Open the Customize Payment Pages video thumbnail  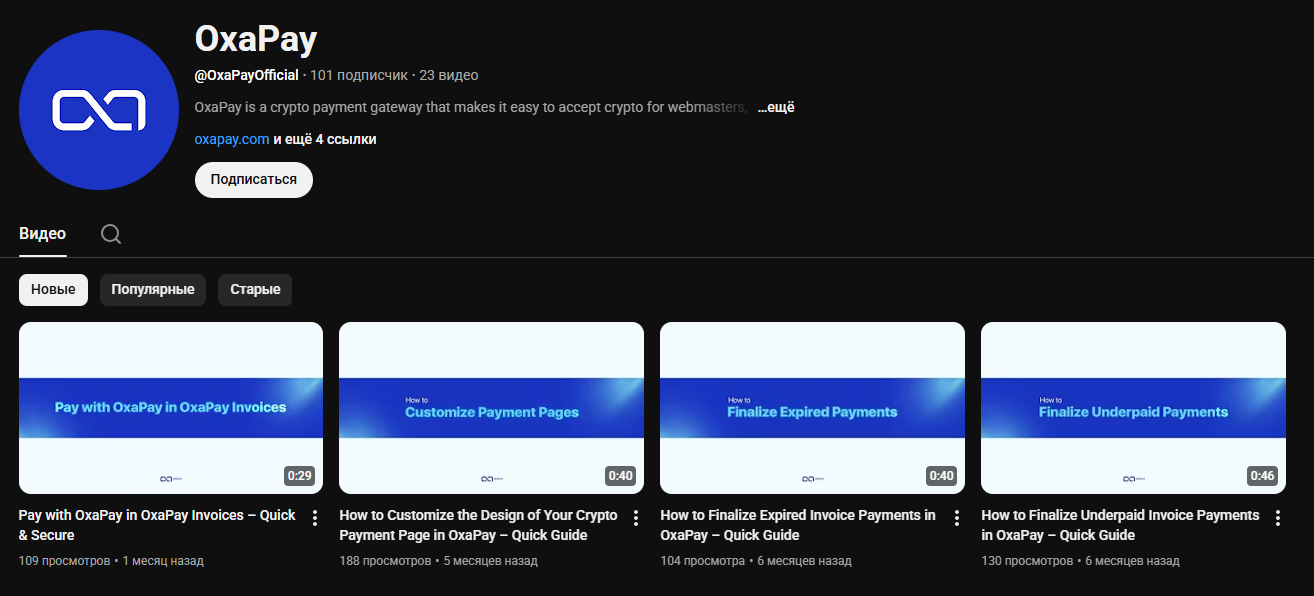click(491, 408)
